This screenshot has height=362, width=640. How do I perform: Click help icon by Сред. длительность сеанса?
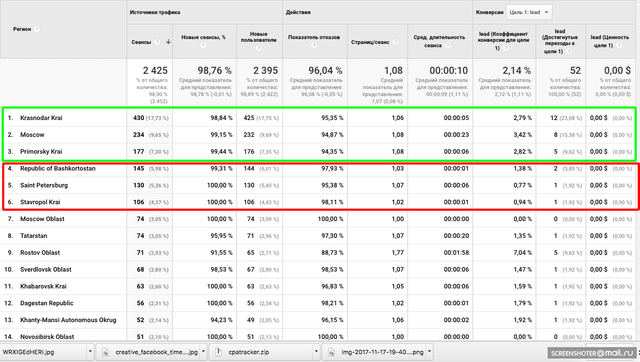point(447,45)
